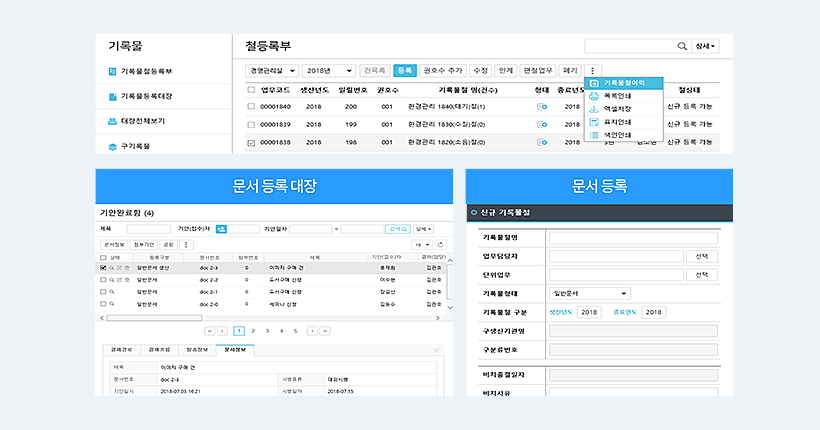The image size is (820, 430).
Task: Click the magnifier icon in doc 2-2 row
Action: point(111,280)
